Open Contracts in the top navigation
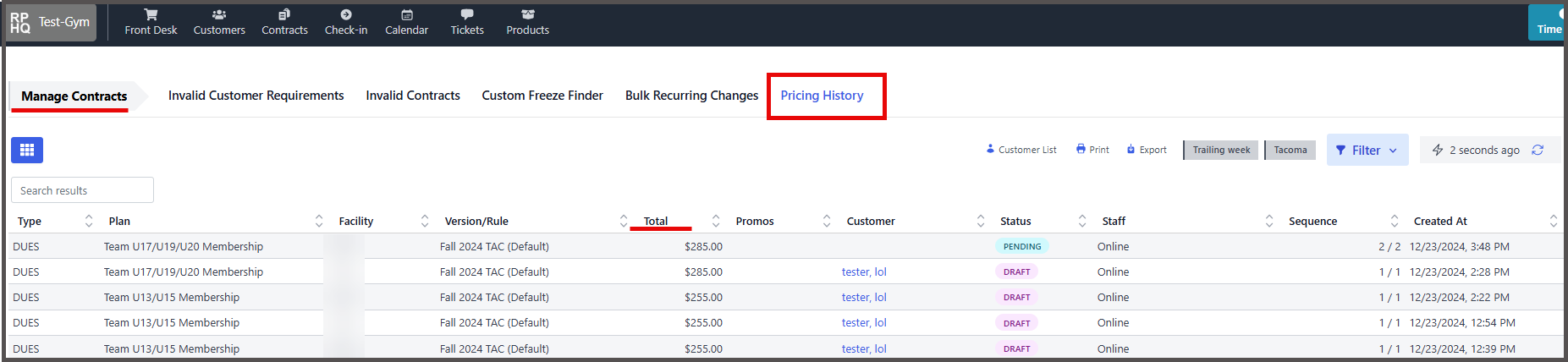This screenshot has width=1568, height=362. [x=284, y=22]
